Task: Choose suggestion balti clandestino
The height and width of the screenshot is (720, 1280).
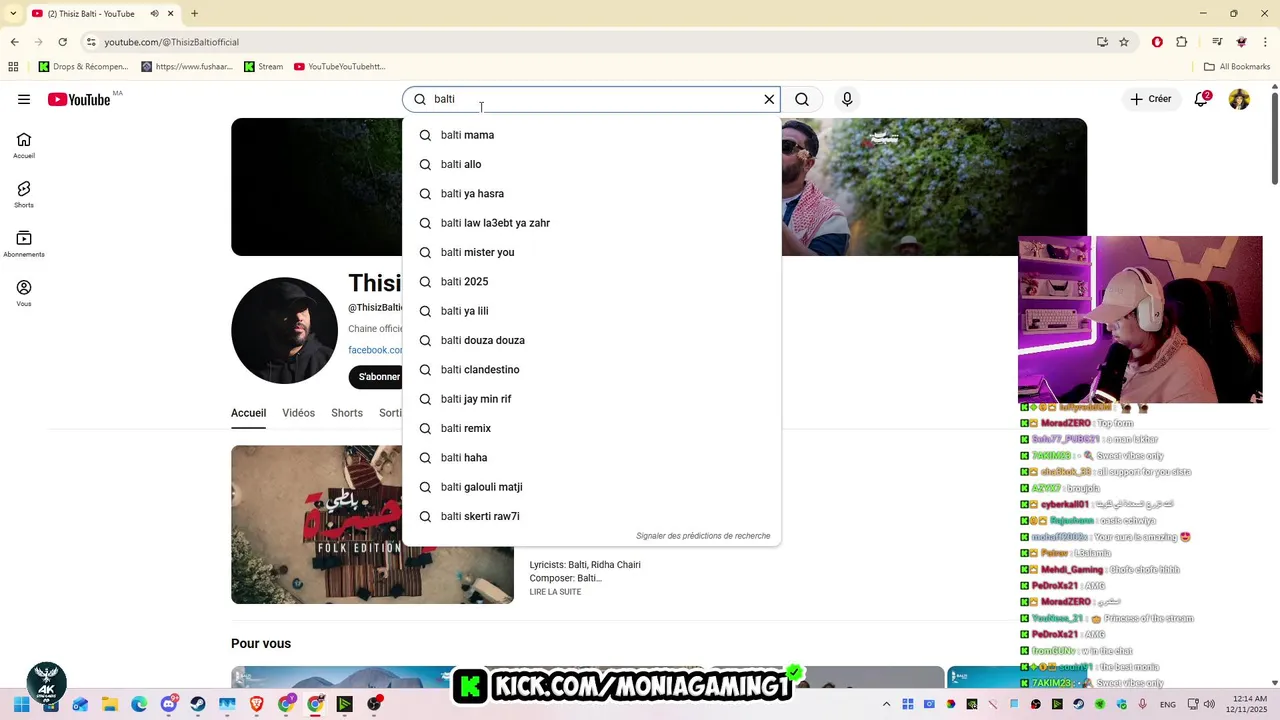Action: click(x=591, y=370)
